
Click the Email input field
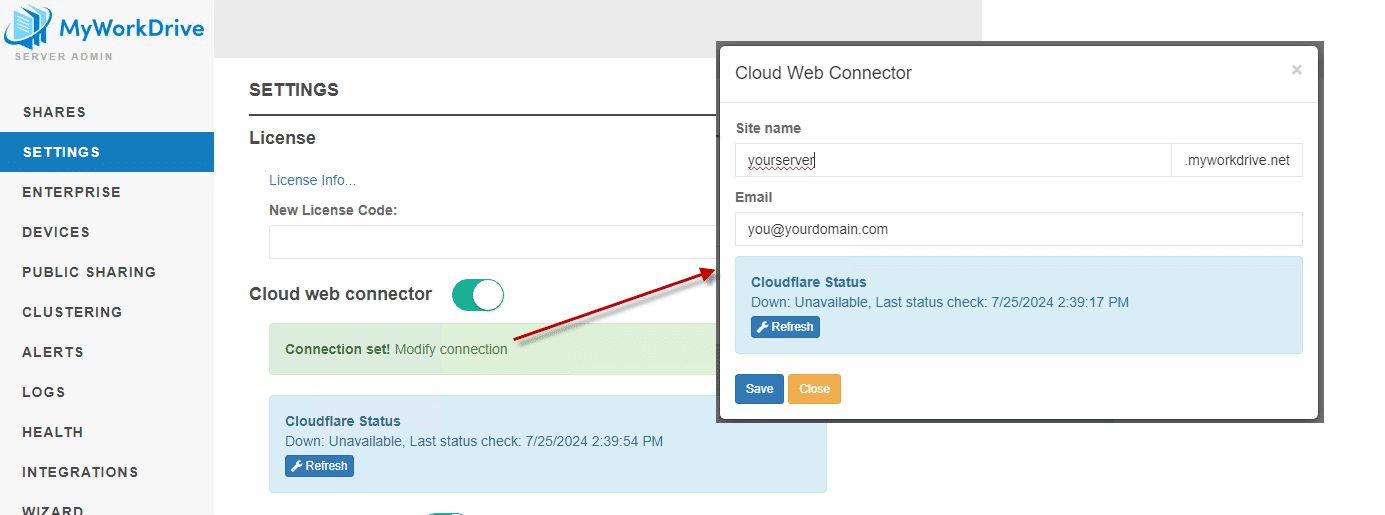[x=1018, y=229]
